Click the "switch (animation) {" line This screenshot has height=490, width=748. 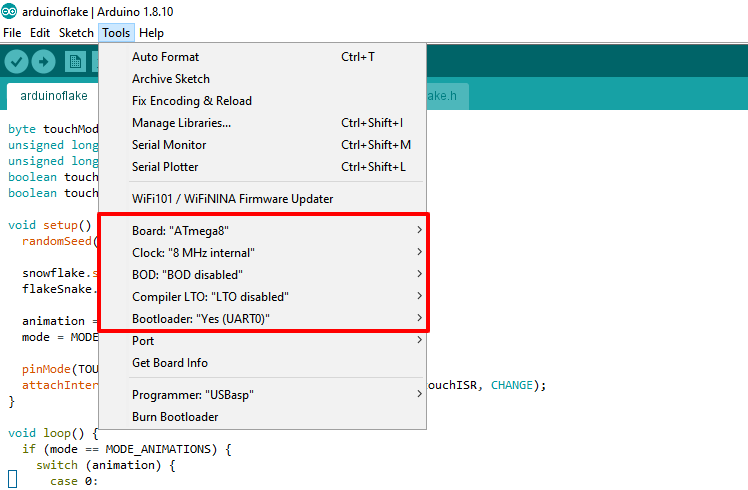pos(106,465)
